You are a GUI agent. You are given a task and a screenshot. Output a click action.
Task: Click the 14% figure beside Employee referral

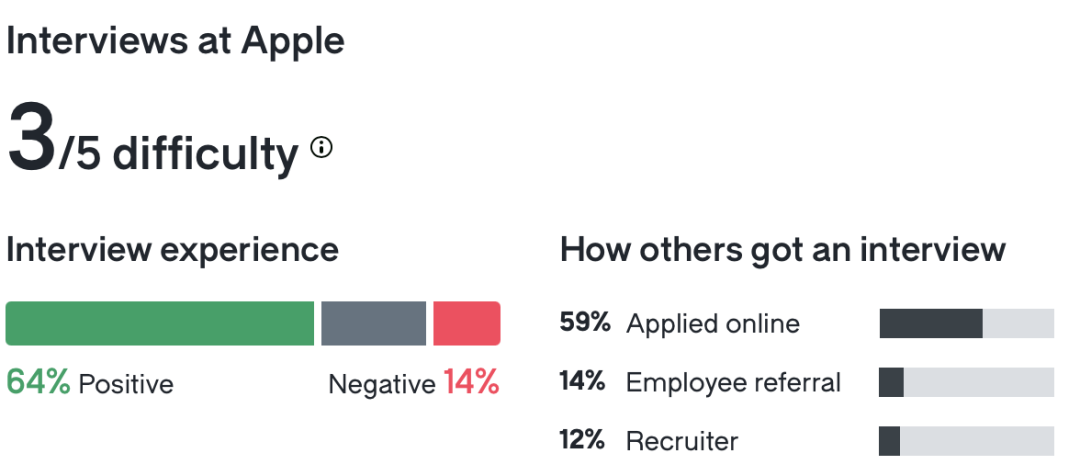point(585,381)
